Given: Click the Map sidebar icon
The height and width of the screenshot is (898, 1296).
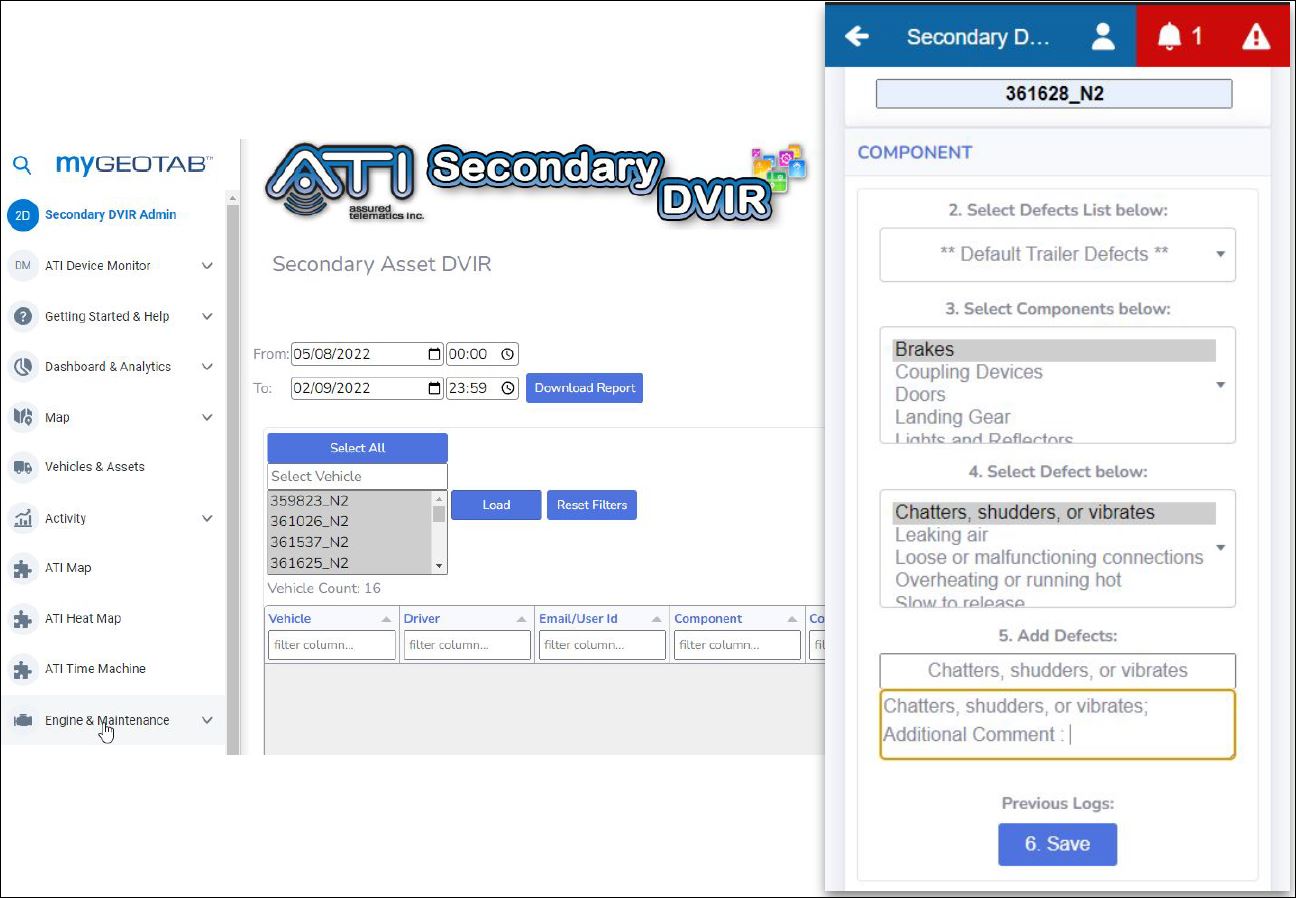Looking at the screenshot, I should [x=23, y=417].
